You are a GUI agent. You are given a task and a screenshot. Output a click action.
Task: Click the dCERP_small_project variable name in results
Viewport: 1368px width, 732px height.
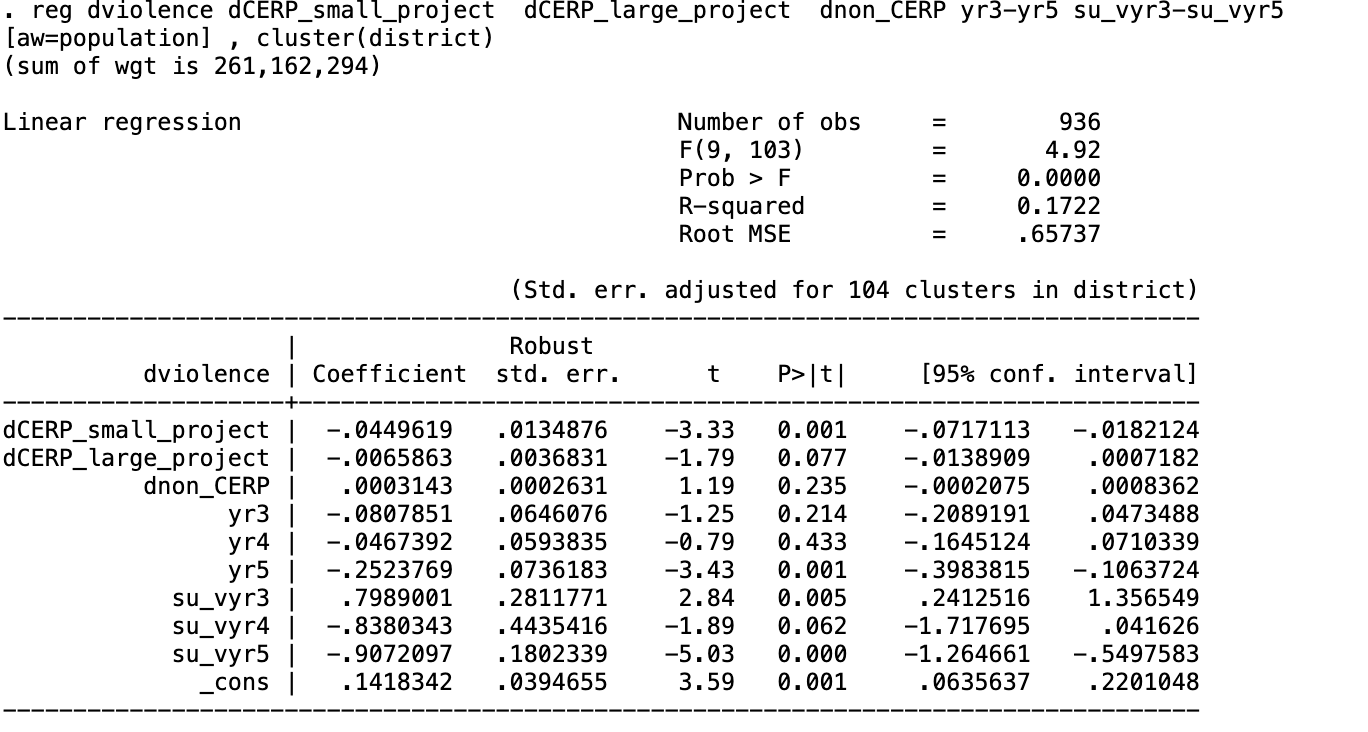(x=136, y=430)
